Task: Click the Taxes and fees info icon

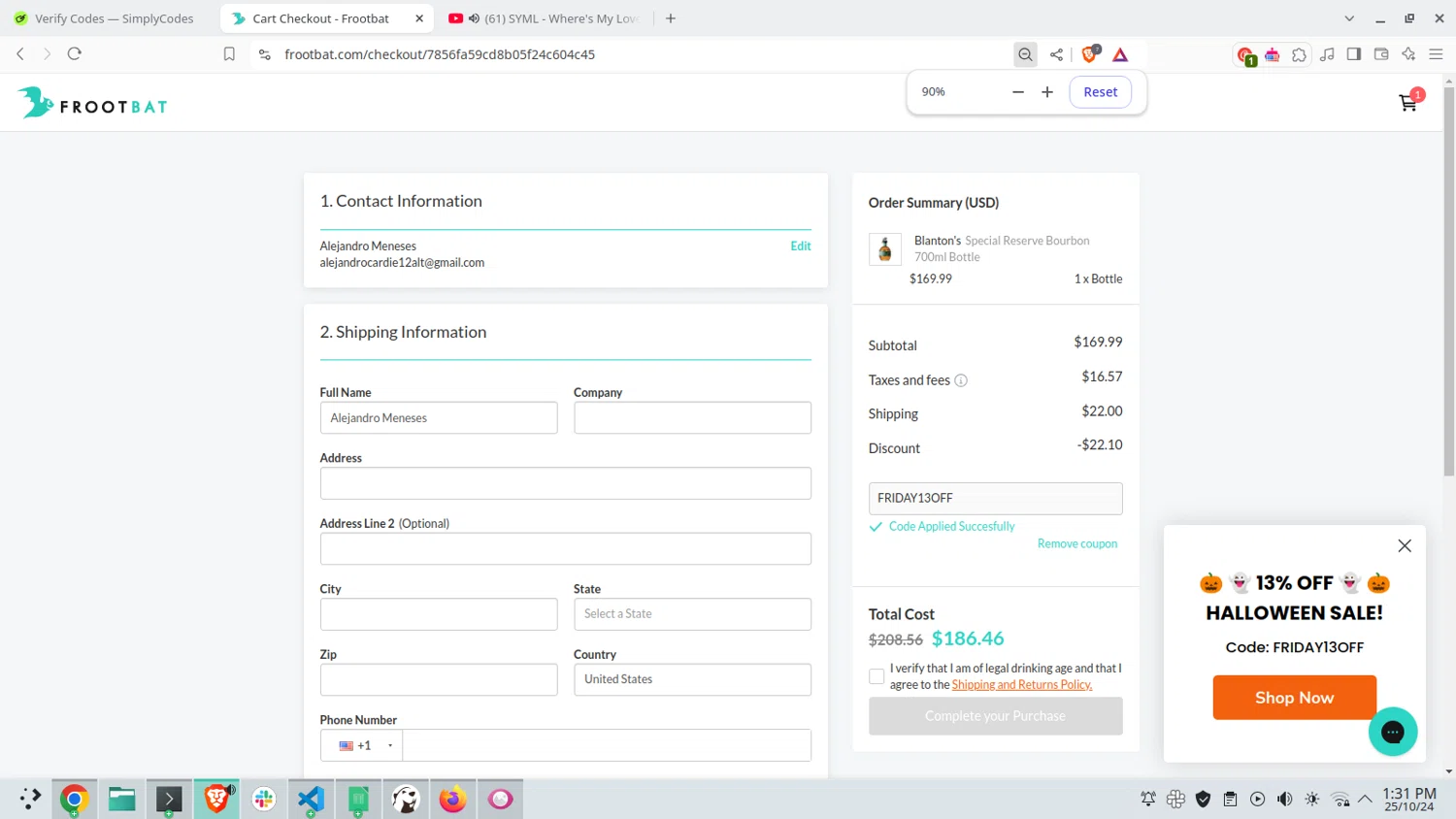Action: [961, 380]
